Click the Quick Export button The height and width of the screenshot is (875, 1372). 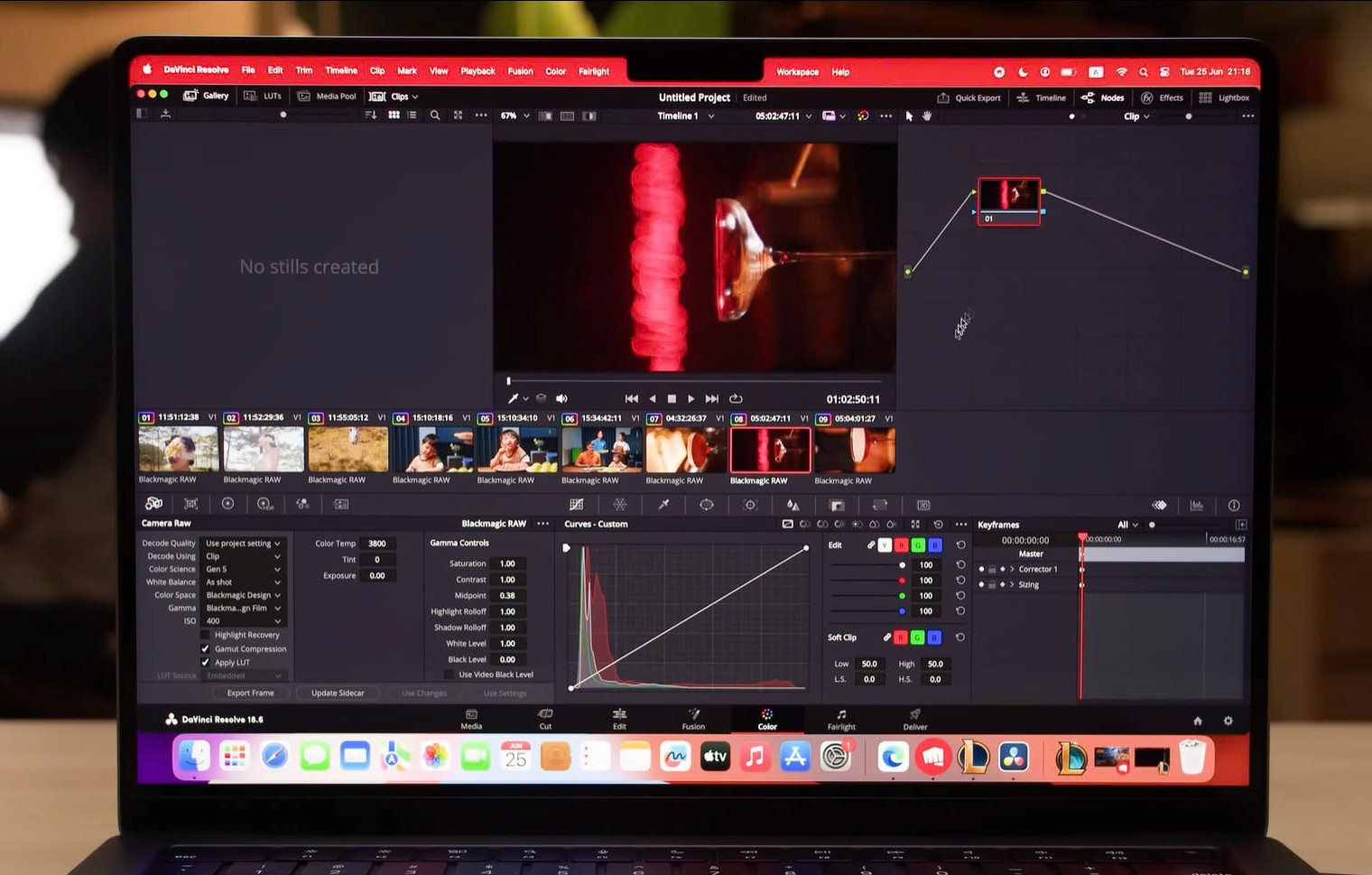pyautogui.click(x=969, y=98)
